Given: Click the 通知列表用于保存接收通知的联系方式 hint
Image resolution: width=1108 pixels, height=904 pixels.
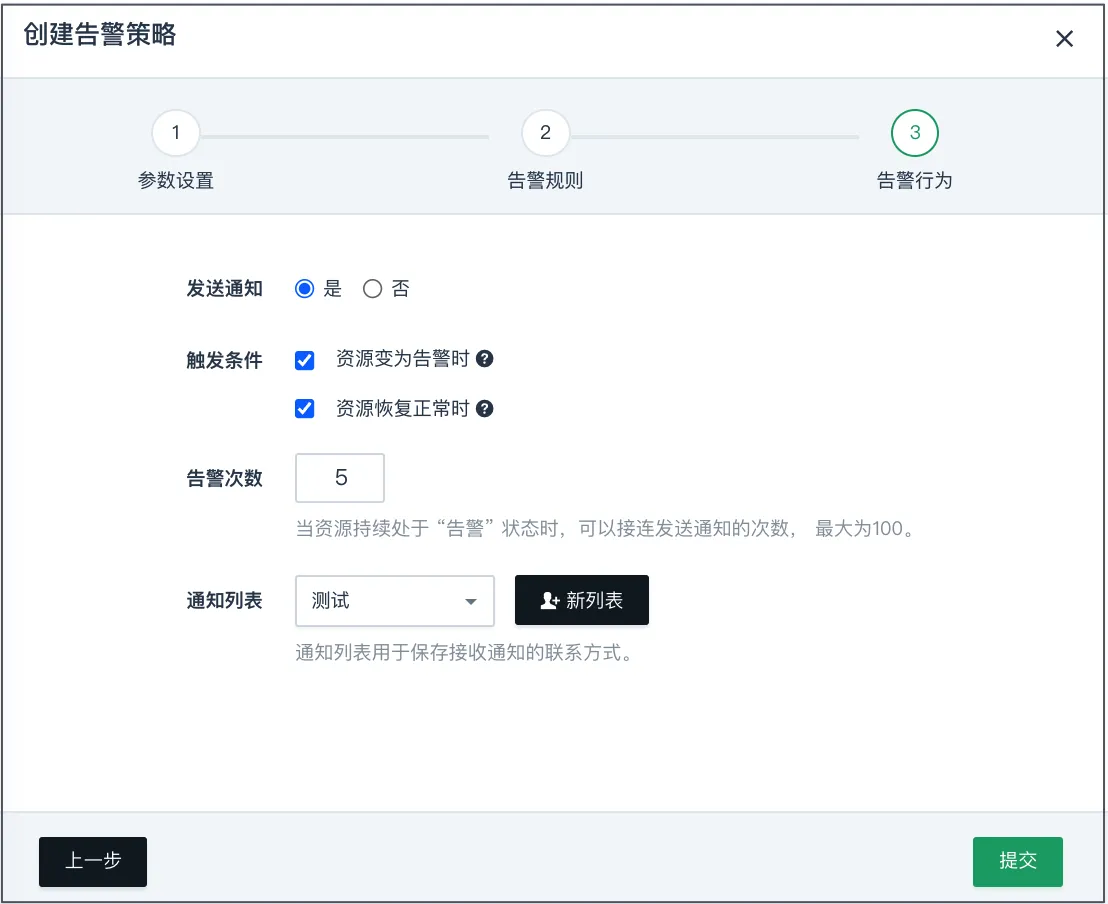Looking at the screenshot, I should [464, 652].
